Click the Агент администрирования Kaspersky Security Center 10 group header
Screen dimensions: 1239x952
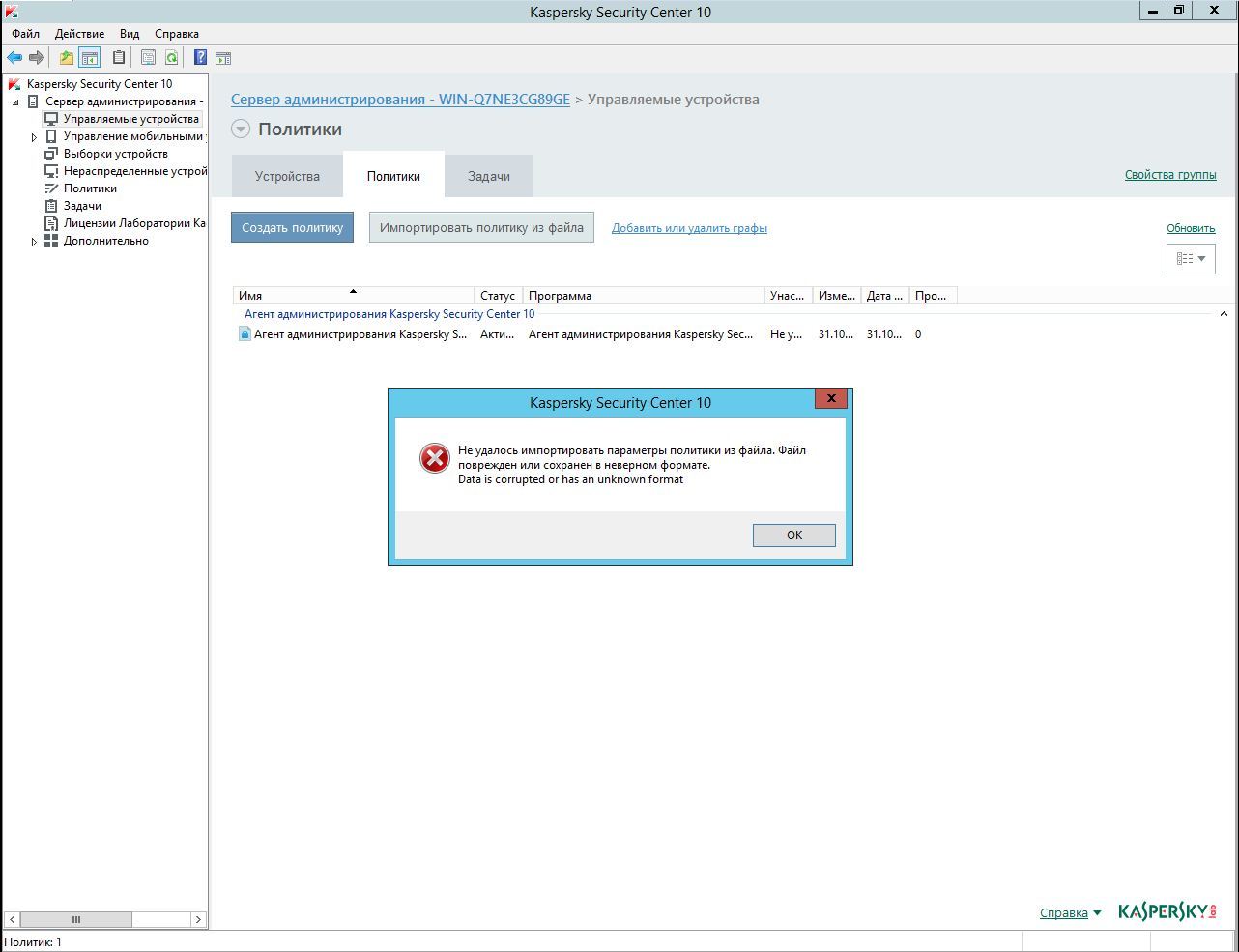pyautogui.click(x=389, y=314)
